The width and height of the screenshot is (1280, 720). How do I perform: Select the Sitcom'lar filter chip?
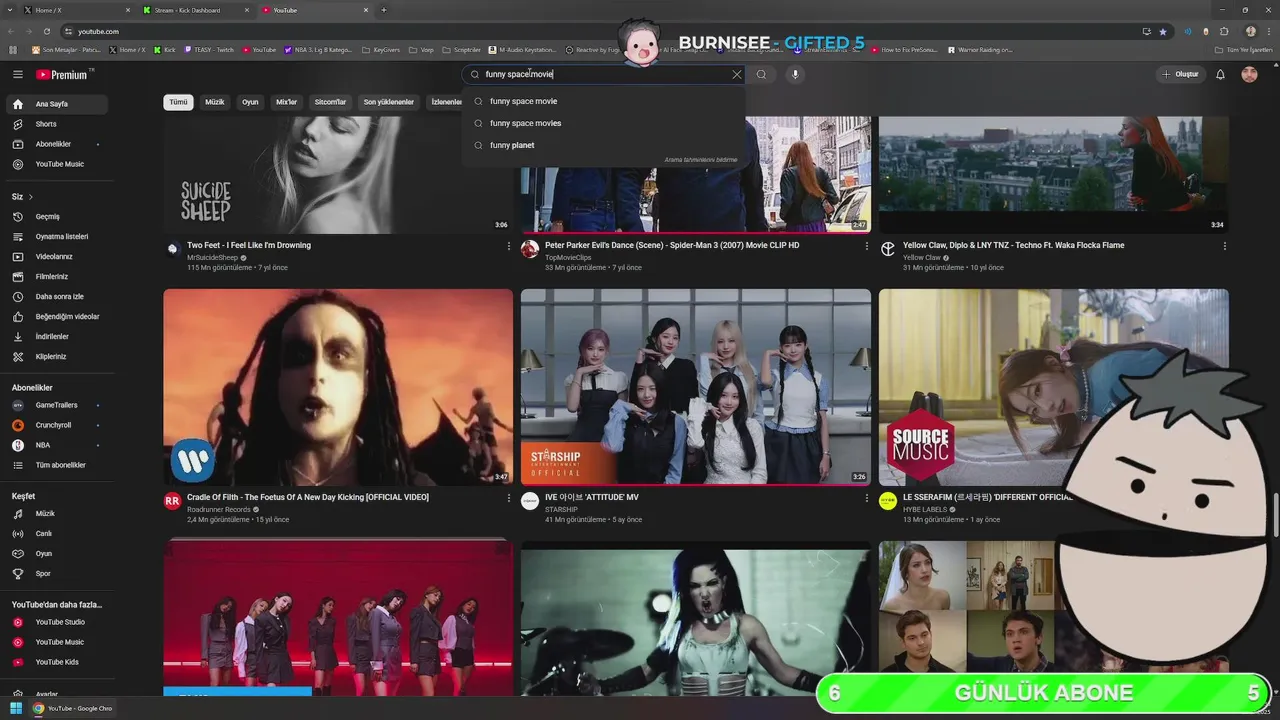[x=330, y=102]
